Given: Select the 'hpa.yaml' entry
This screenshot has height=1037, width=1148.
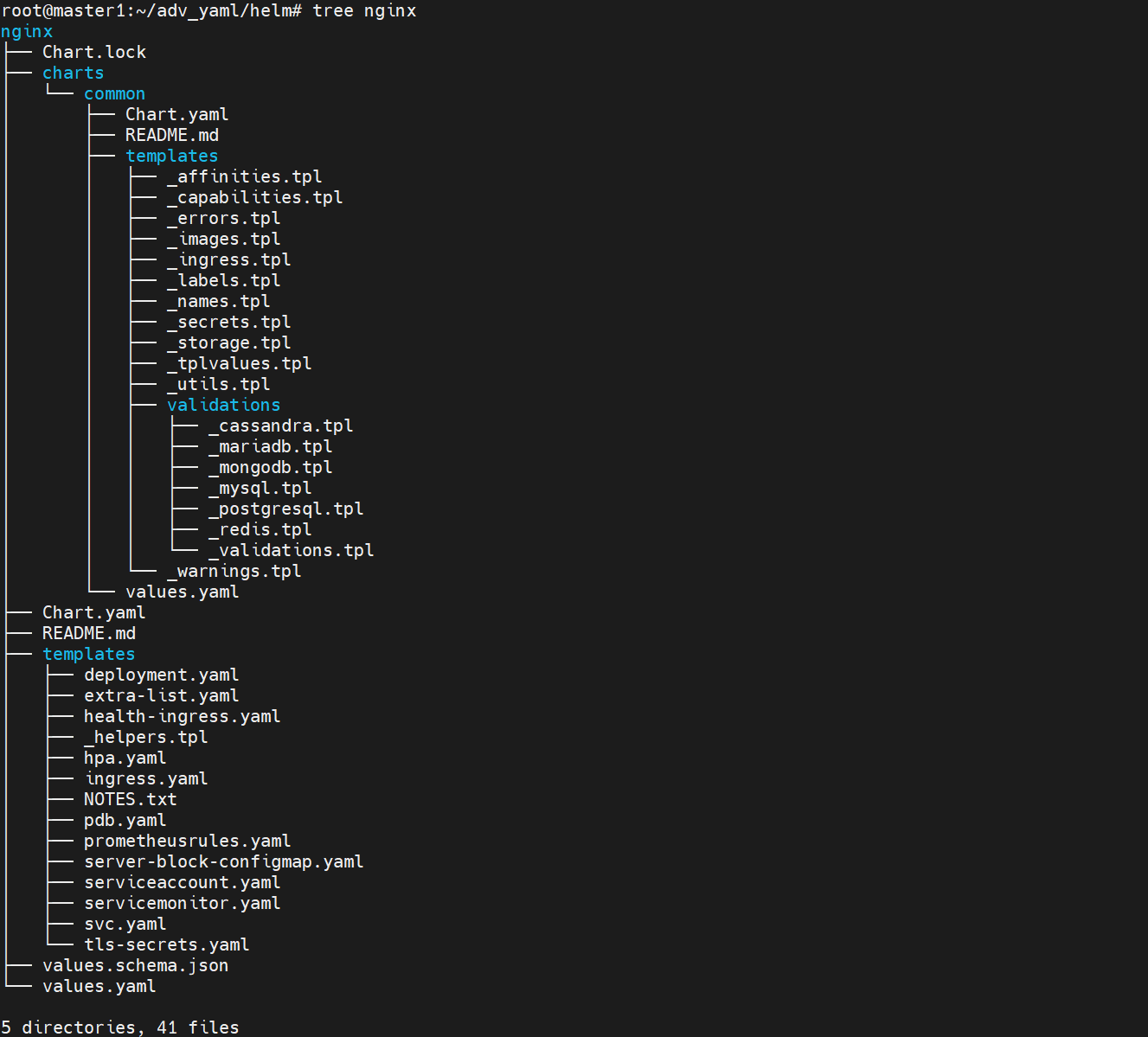Looking at the screenshot, I should point(125,758).
